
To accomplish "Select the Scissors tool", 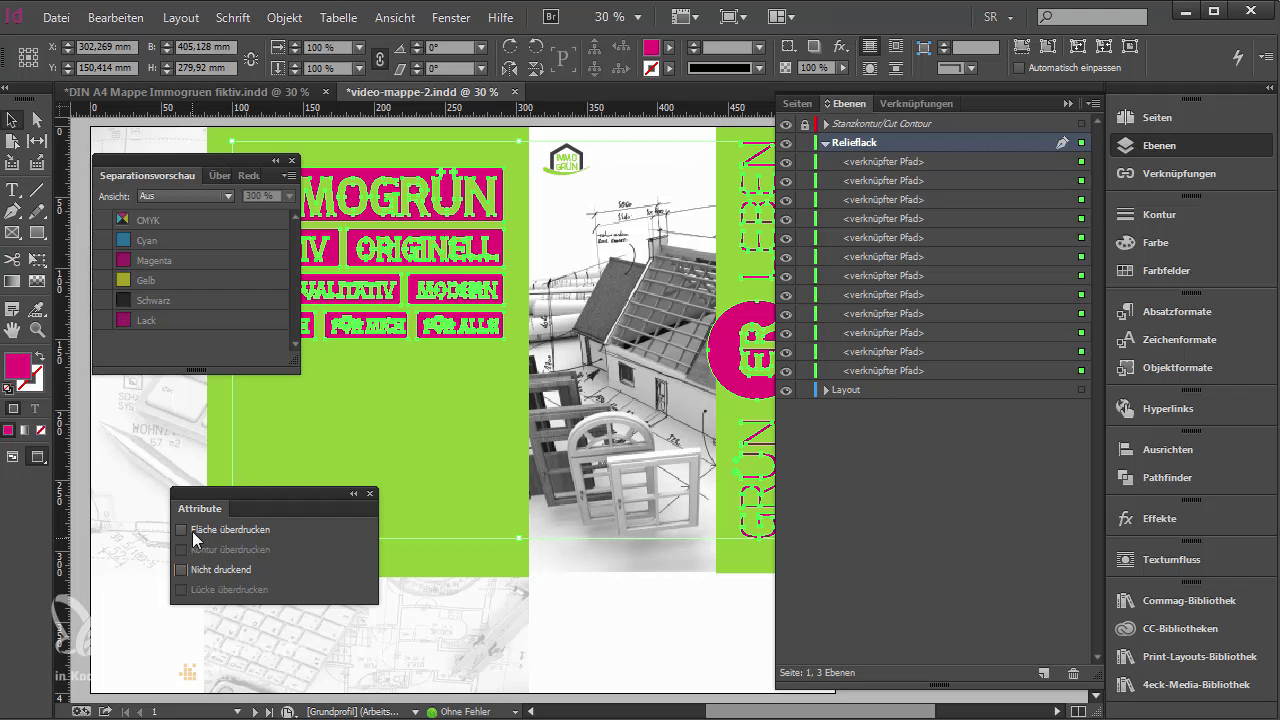I will [13, 259].
